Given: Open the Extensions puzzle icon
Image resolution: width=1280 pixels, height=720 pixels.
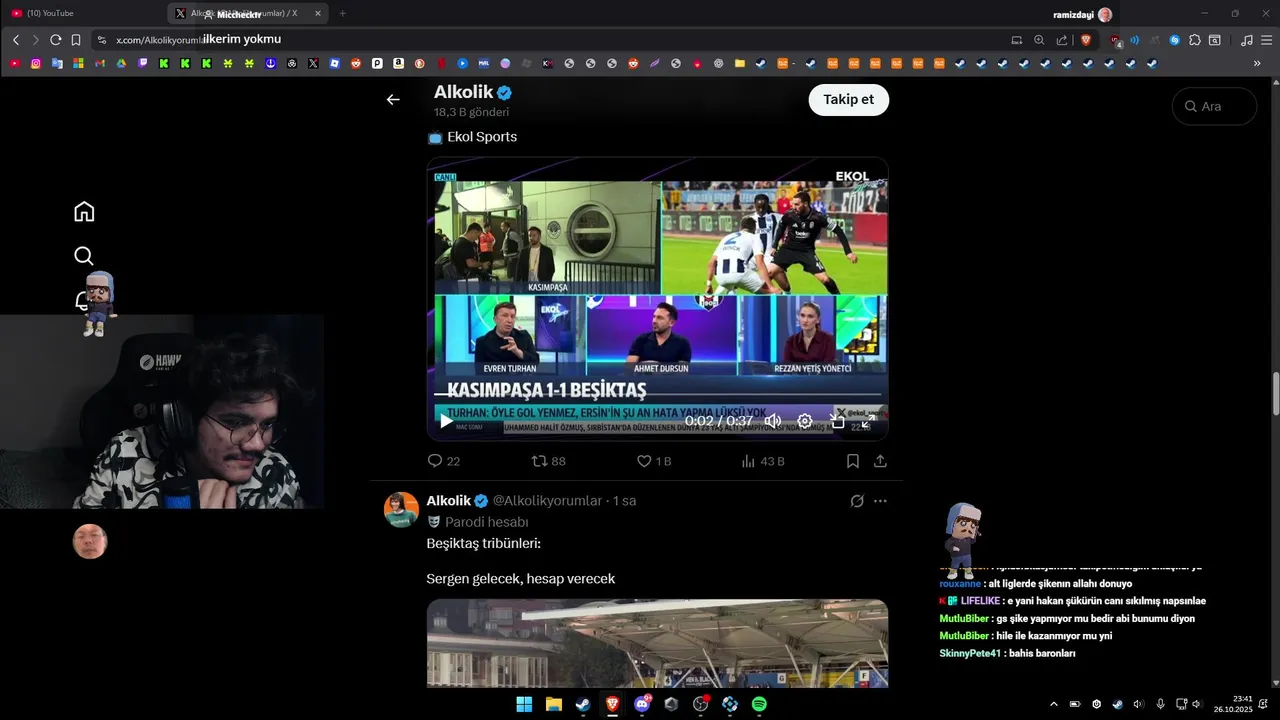Looking at the screenshot, I should [1195, 40].
